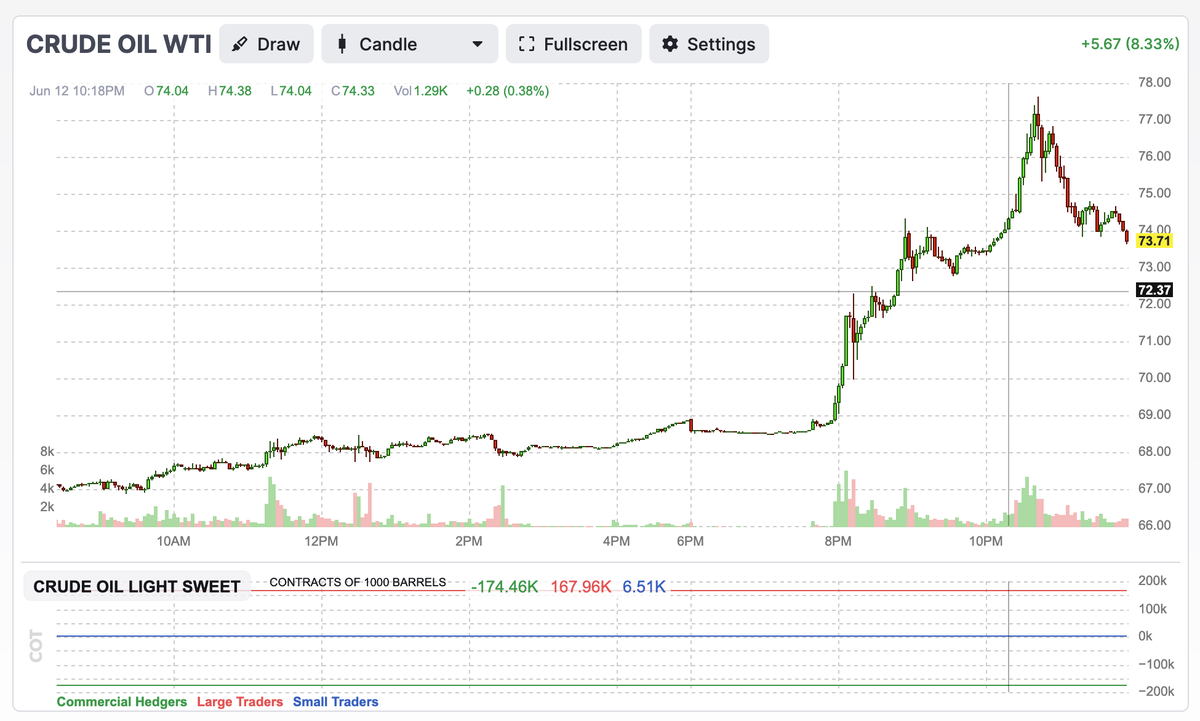Click the Commercial Hedgers legend label
Viewport: 1200px width, 721px height.
[x=122, y=702]
